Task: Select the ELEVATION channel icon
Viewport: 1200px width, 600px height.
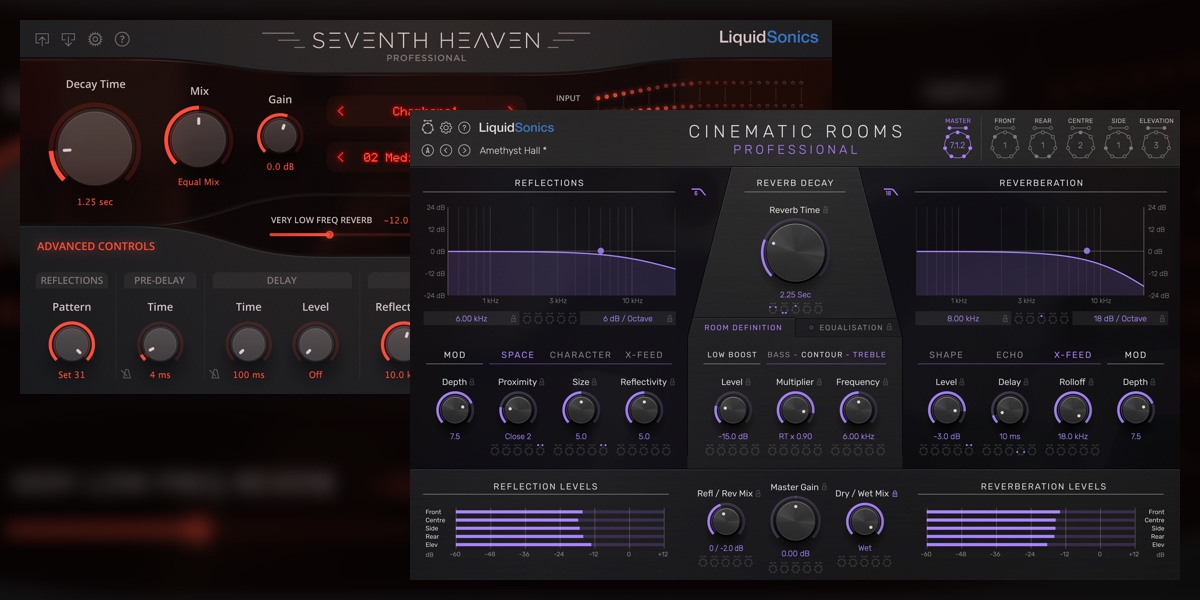Action: pos(1156,143)
